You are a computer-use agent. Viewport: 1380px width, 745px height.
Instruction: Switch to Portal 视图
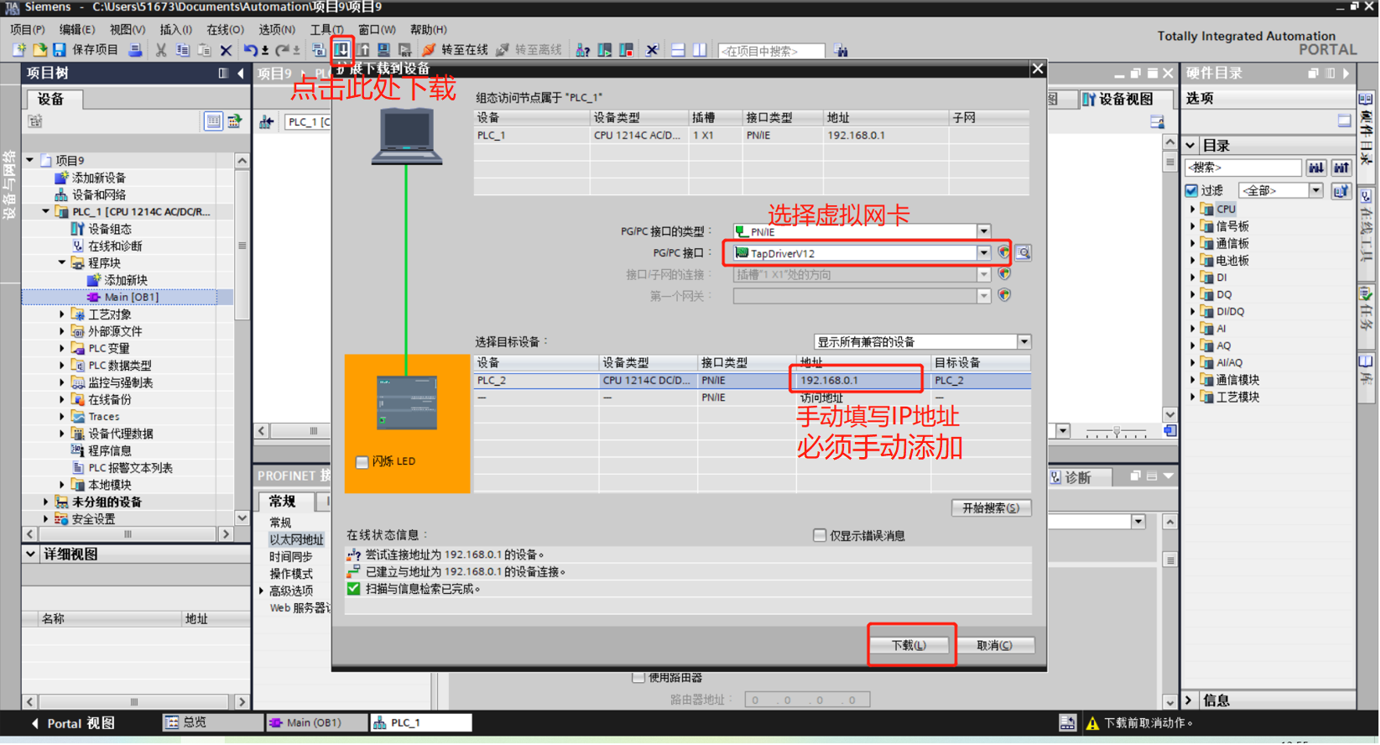pos(73,723)
